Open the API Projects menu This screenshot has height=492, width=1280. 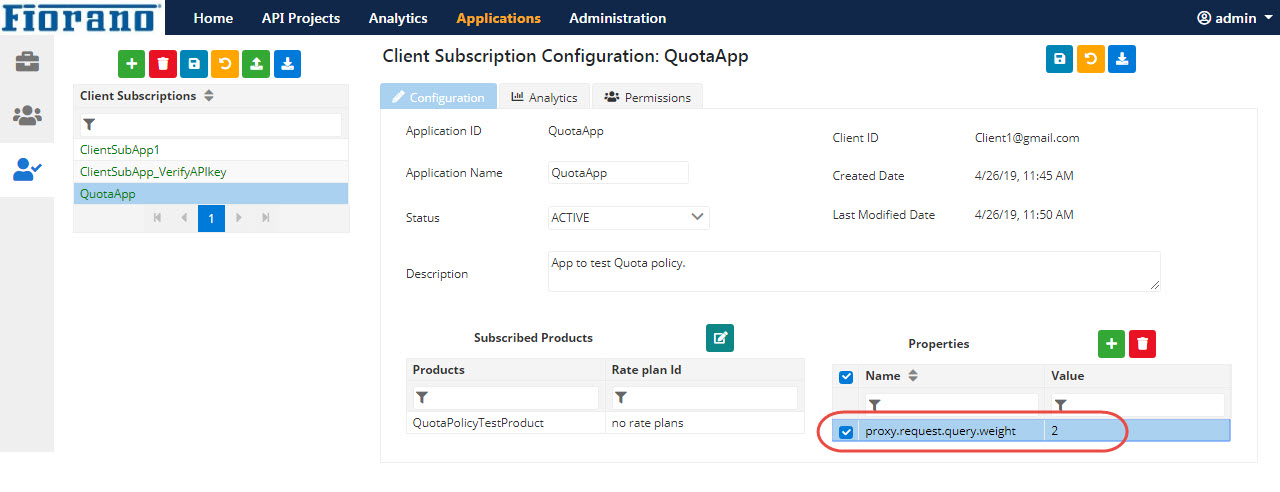click(x=301, y=18)
